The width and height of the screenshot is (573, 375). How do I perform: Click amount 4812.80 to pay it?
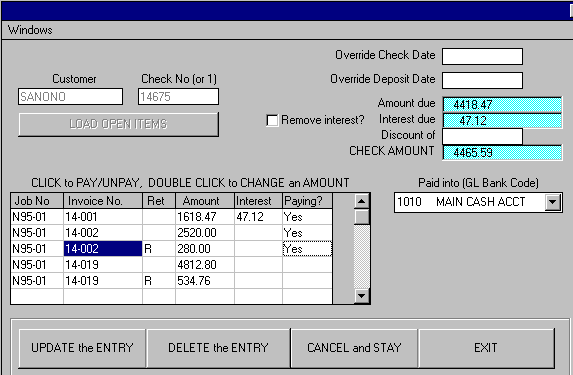pyautogui.click(x=205, y=265)
